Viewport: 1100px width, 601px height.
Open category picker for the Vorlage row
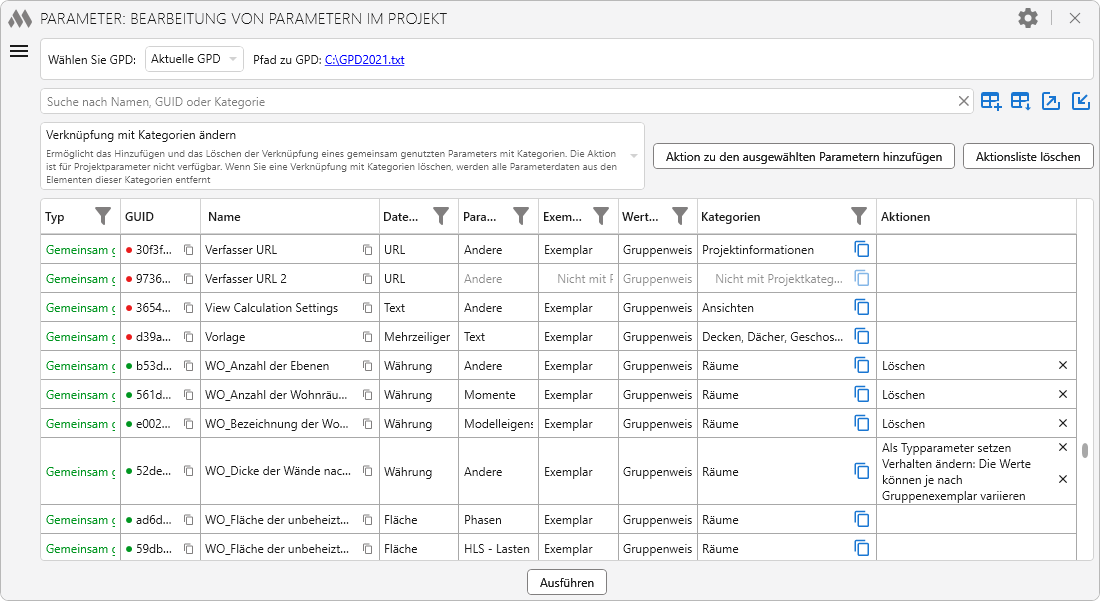[862, 337]
